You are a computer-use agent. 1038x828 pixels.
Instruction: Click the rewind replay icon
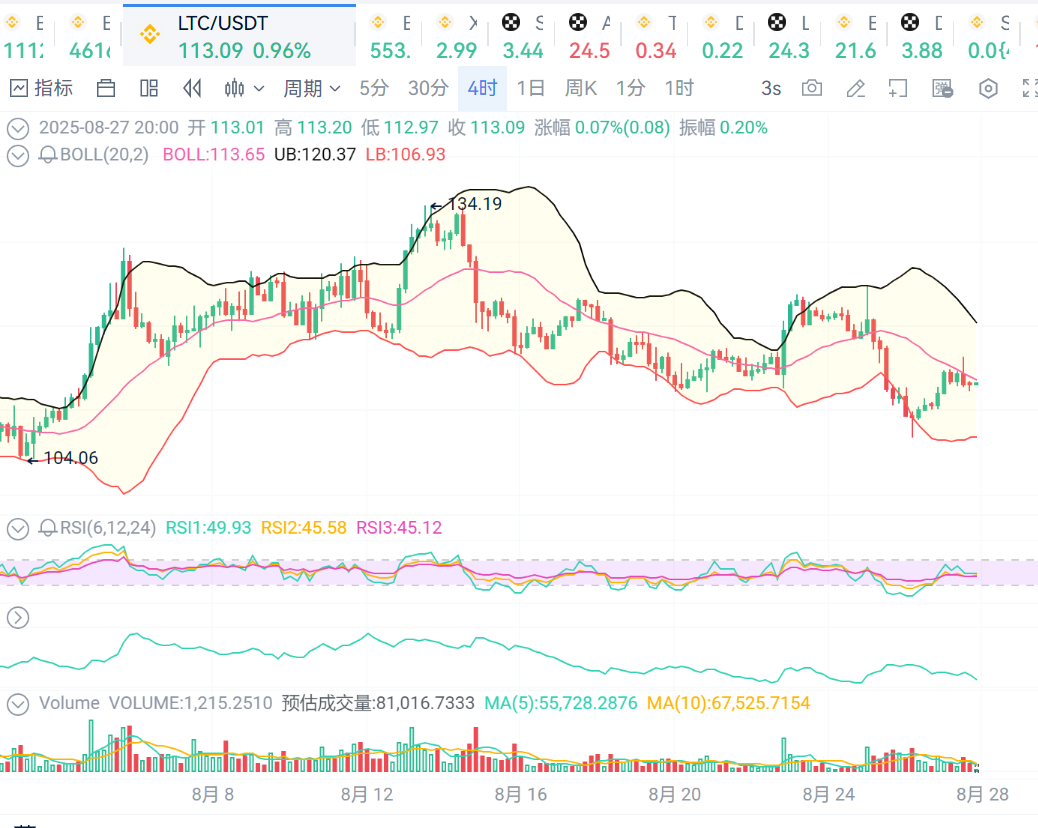pos(192,88)
